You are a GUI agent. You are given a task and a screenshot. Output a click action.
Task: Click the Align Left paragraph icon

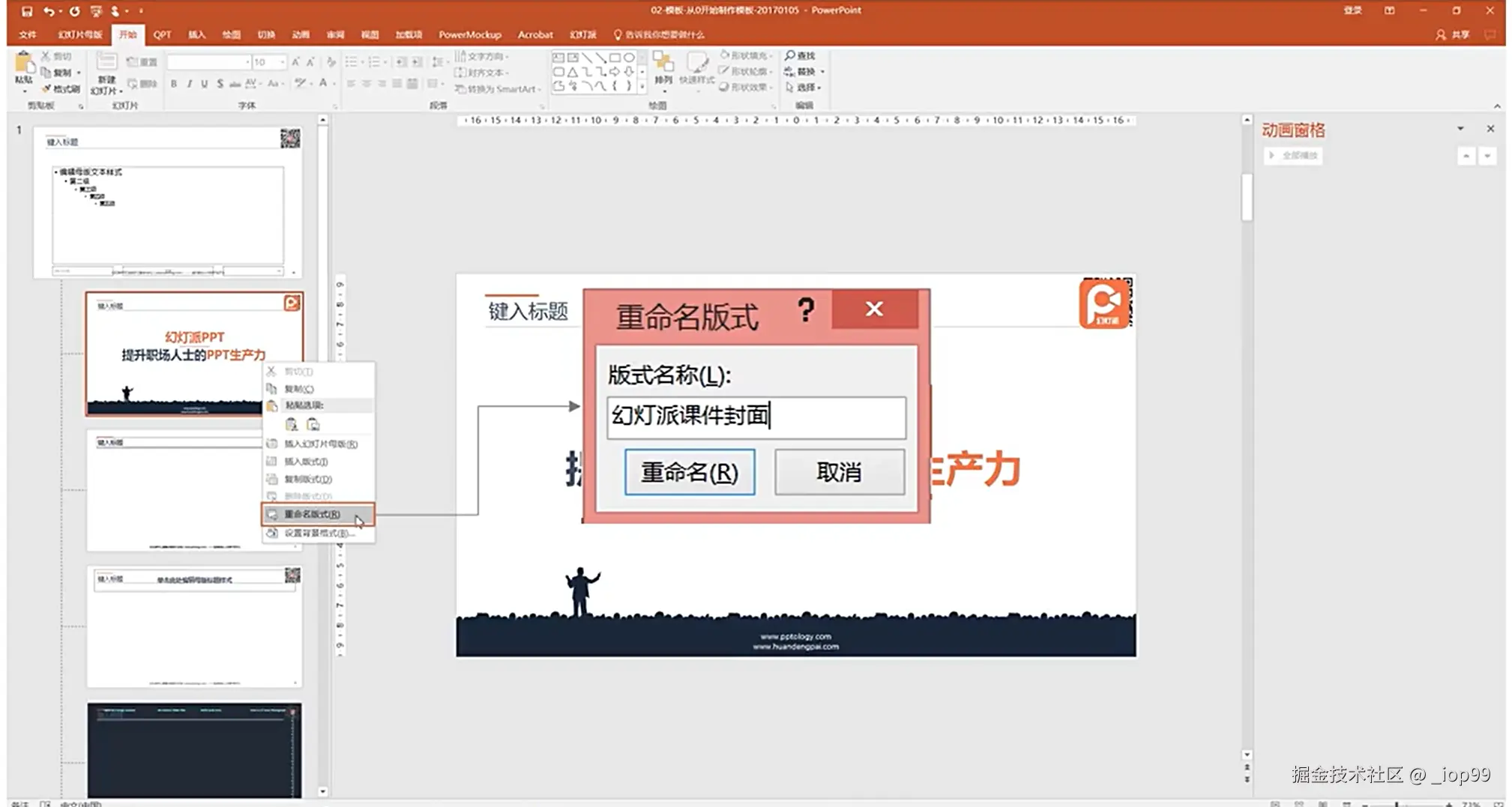click(351, 84)
